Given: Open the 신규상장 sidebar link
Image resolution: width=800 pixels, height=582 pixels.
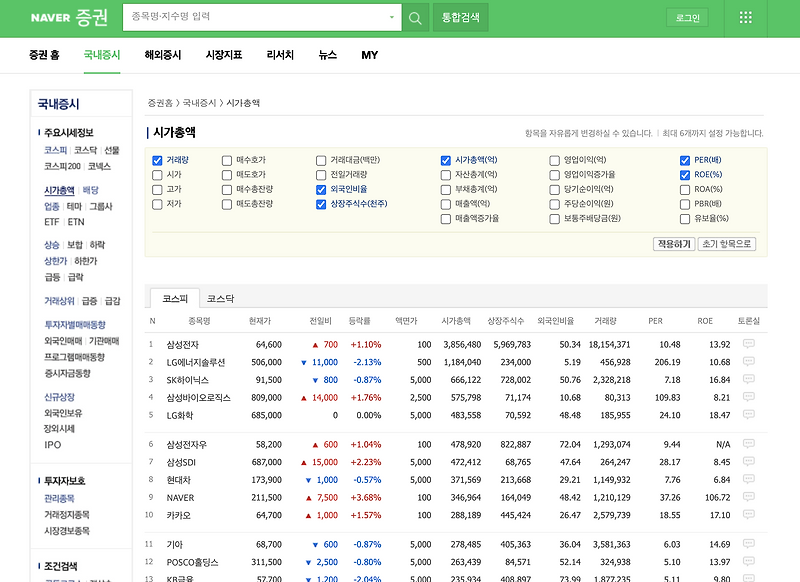Looking at the screenshot, I should point(59,397).
